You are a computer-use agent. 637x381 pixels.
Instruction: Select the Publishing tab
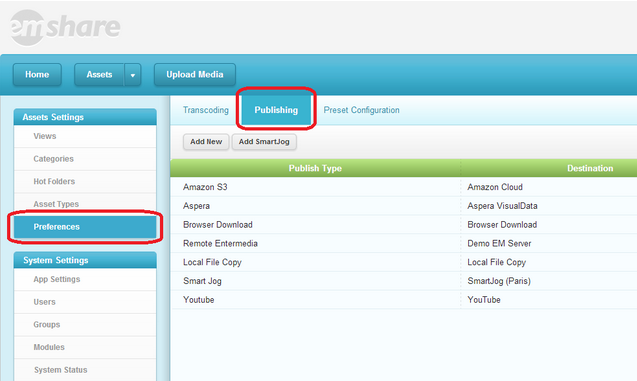point(276,110)
